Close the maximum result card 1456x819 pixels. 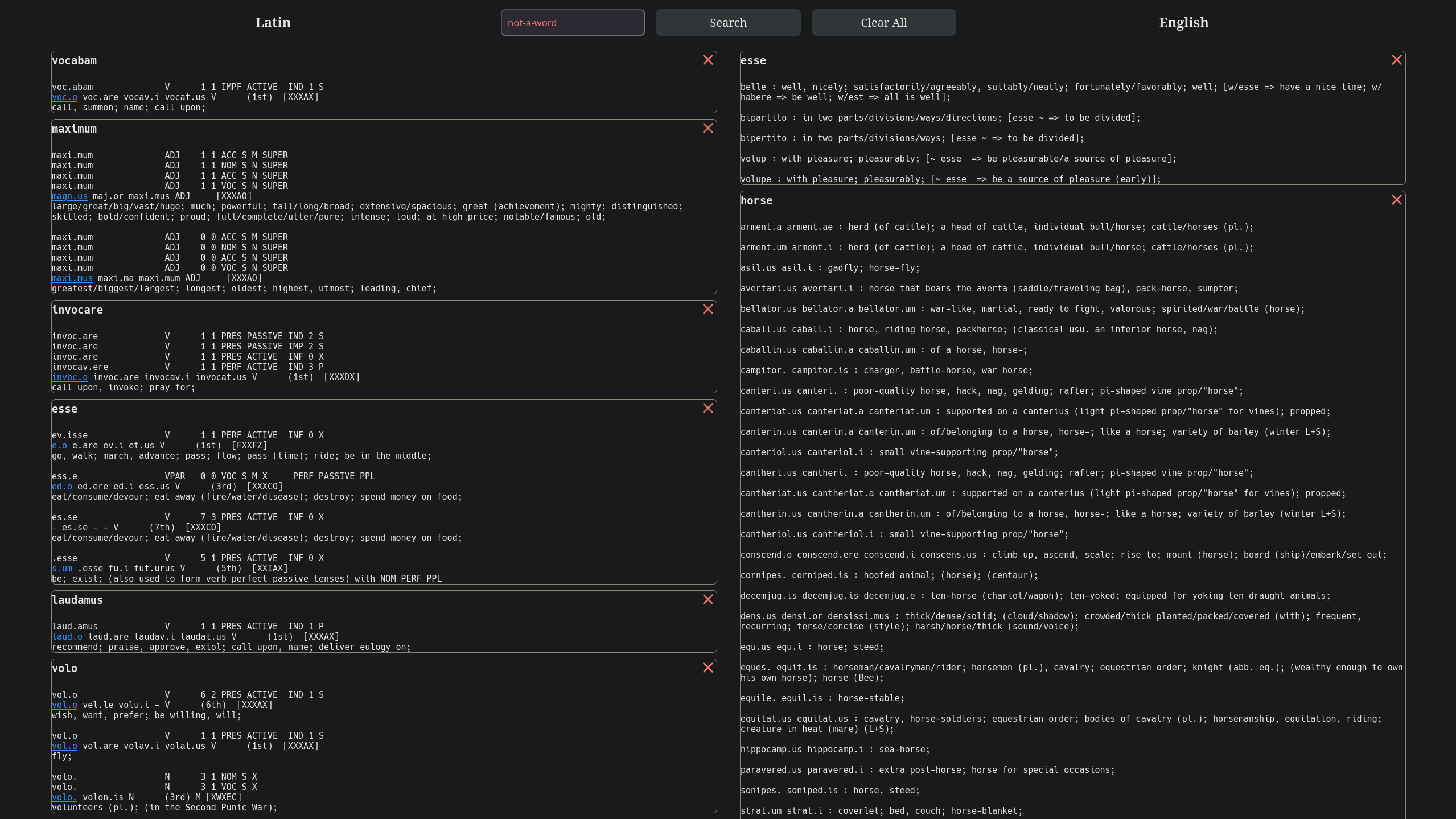pyautogui.click(x=708, y=128)
